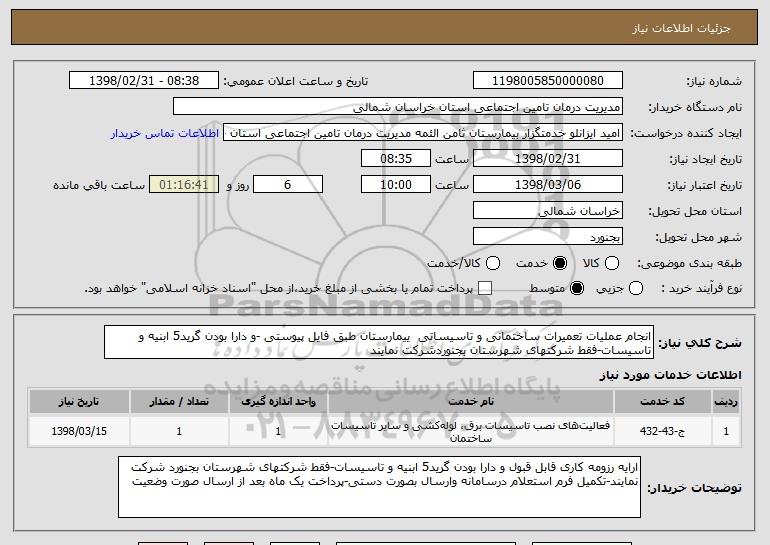770x545 pixels.
Task: Click the کد خدمت column header
Action: coord(662,402)
